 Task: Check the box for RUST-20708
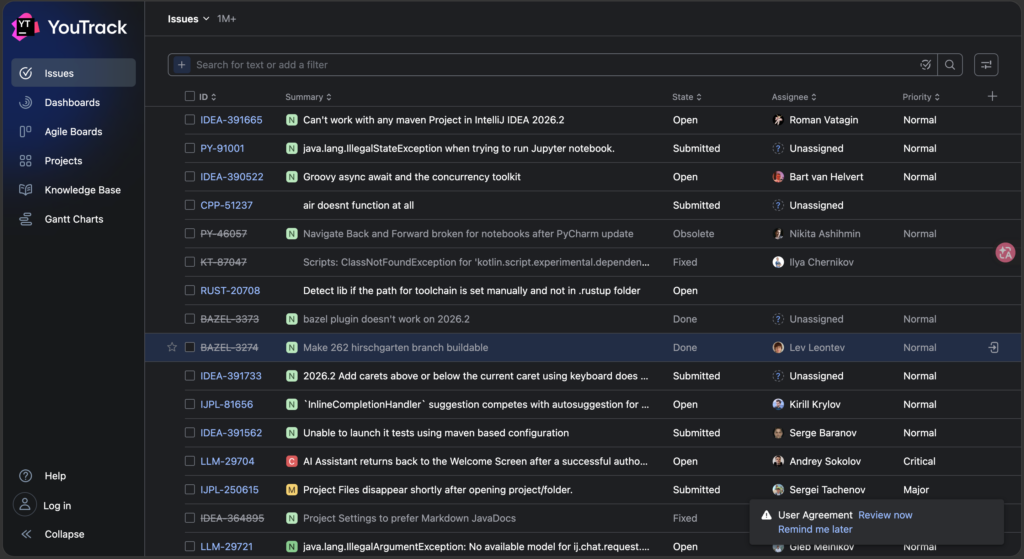pyautogui.click(x=189, y=291)
